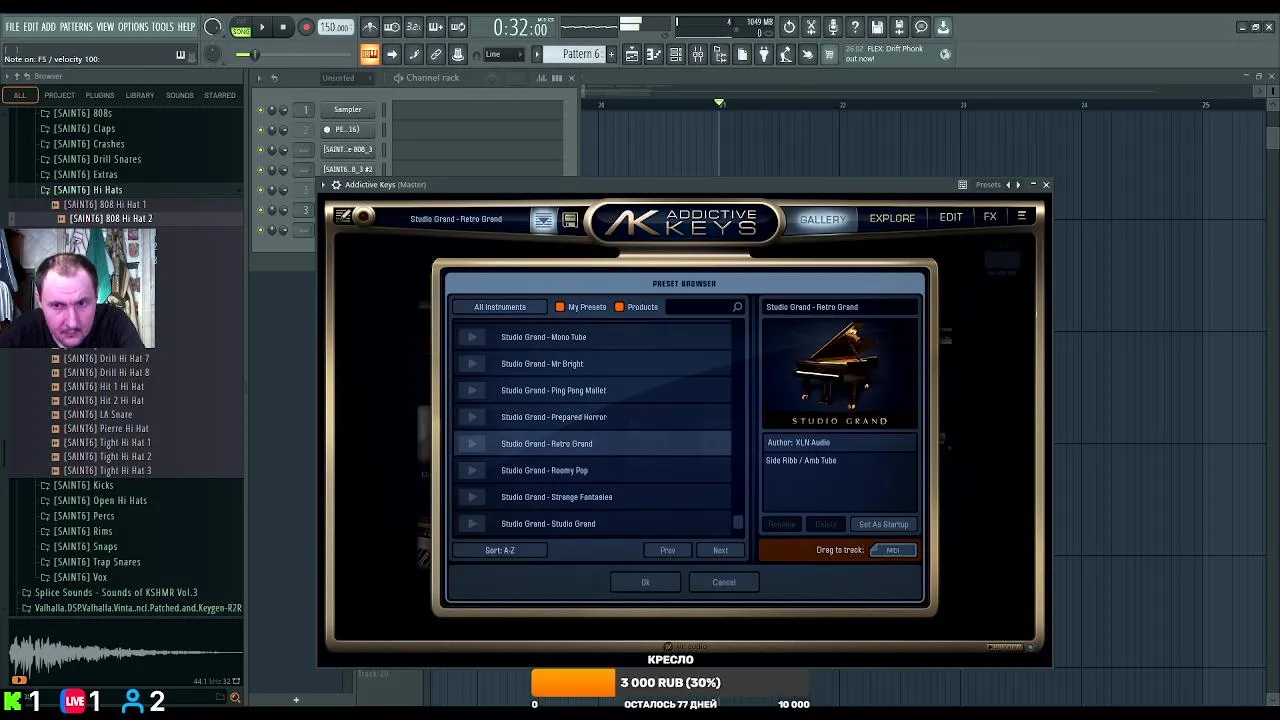
Task: Click the audio editor scissors icon
Action: [811, 28]
